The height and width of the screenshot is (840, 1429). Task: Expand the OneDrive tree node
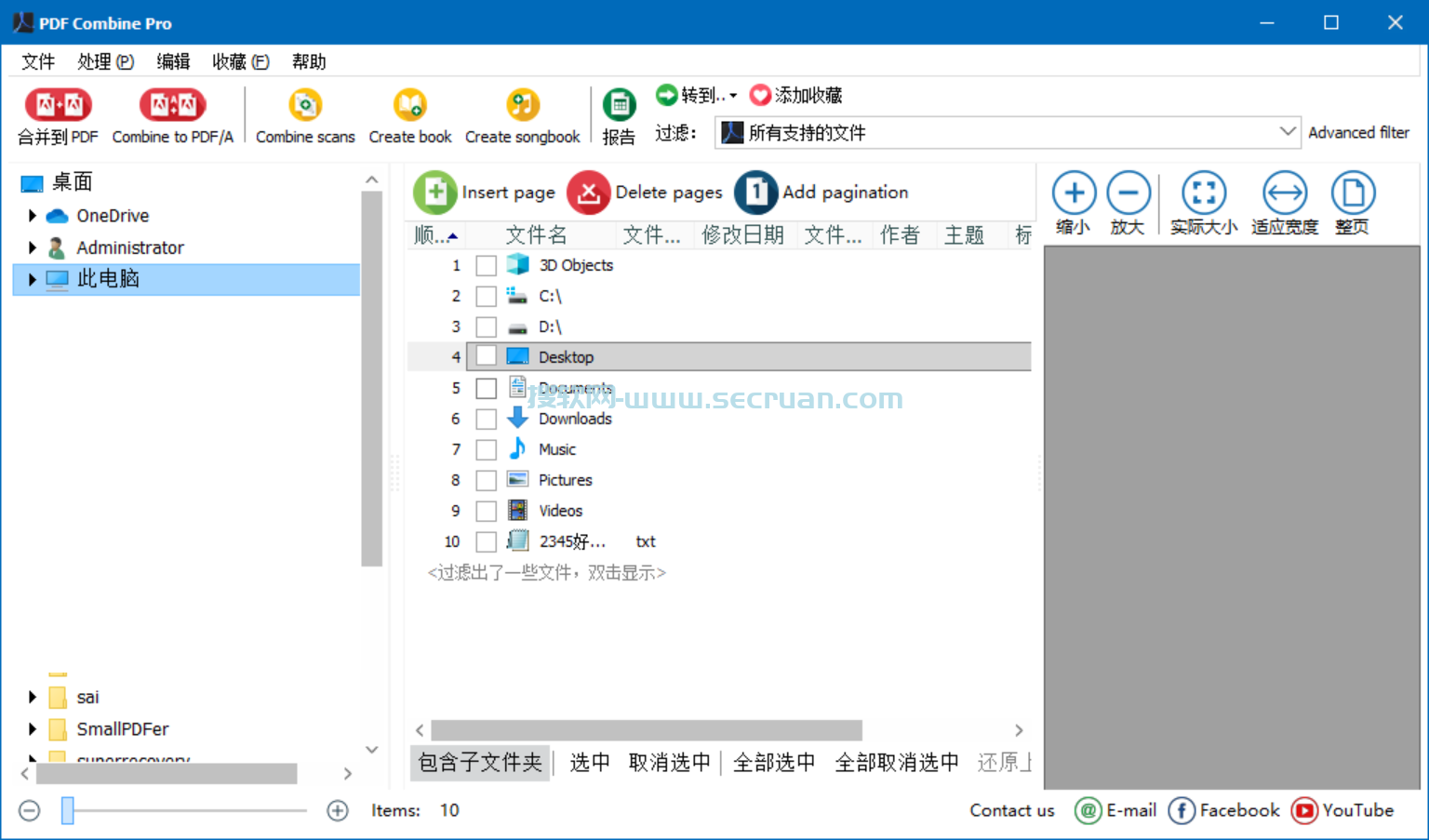pos(33,216)
